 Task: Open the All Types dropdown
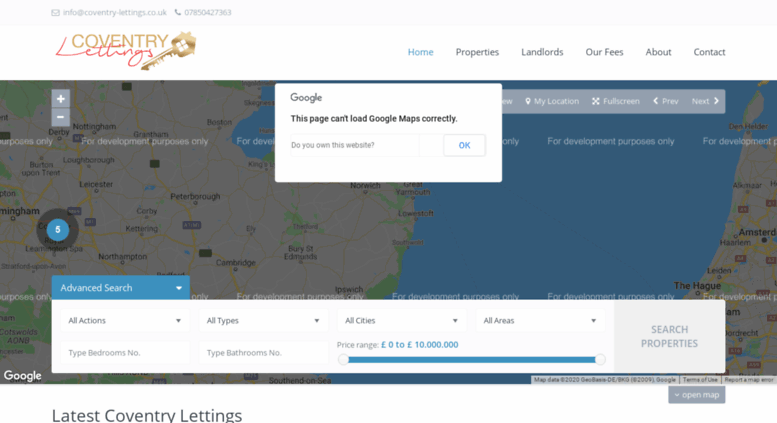click(263, 320)
